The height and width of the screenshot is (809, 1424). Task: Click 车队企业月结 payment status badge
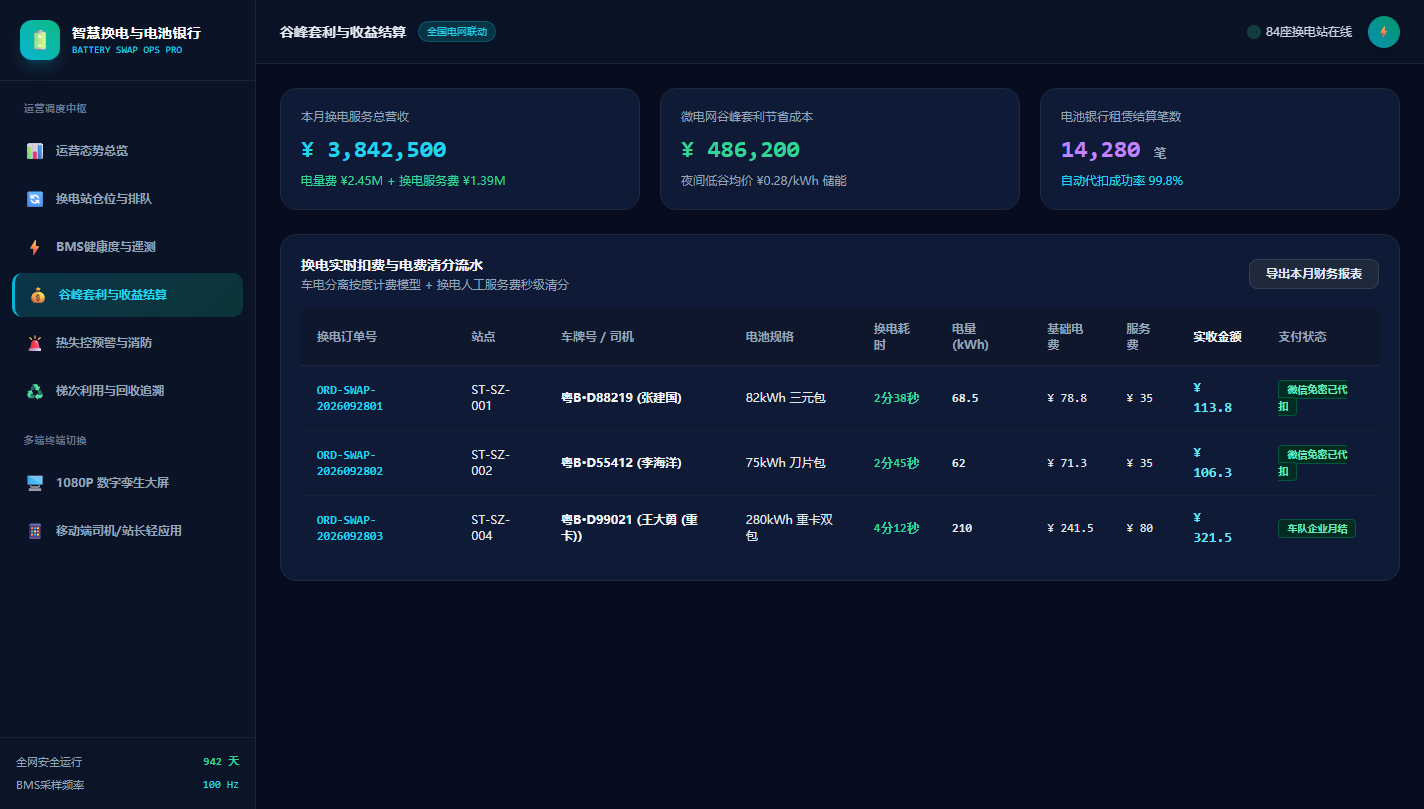click(x=1317, y=528)
